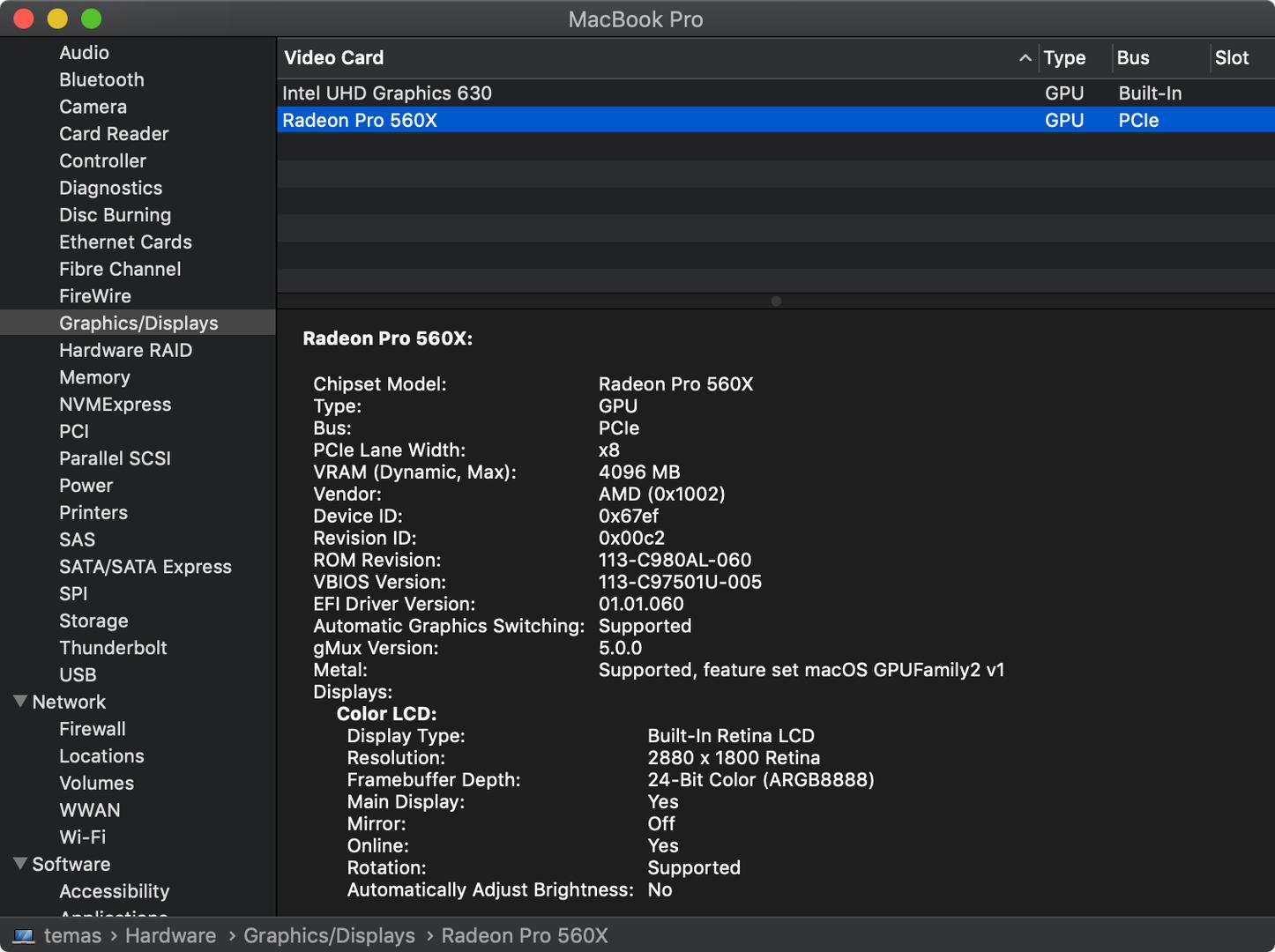The width and height of the screenshot is (1275, 952).
Task: Select Disc Burning in the sidebar
Action: [115, 215]
